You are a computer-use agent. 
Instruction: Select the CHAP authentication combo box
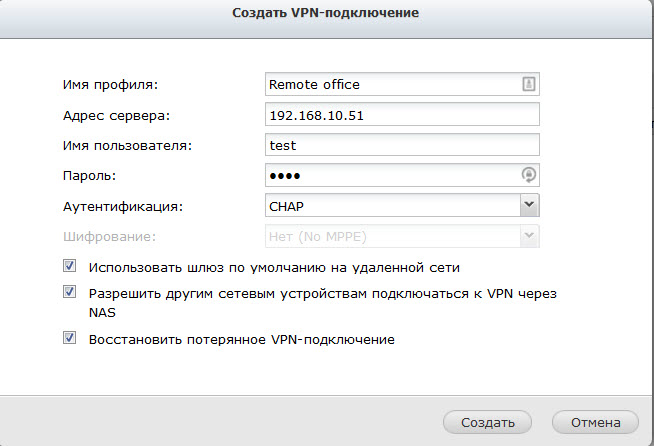coord(402,205)
